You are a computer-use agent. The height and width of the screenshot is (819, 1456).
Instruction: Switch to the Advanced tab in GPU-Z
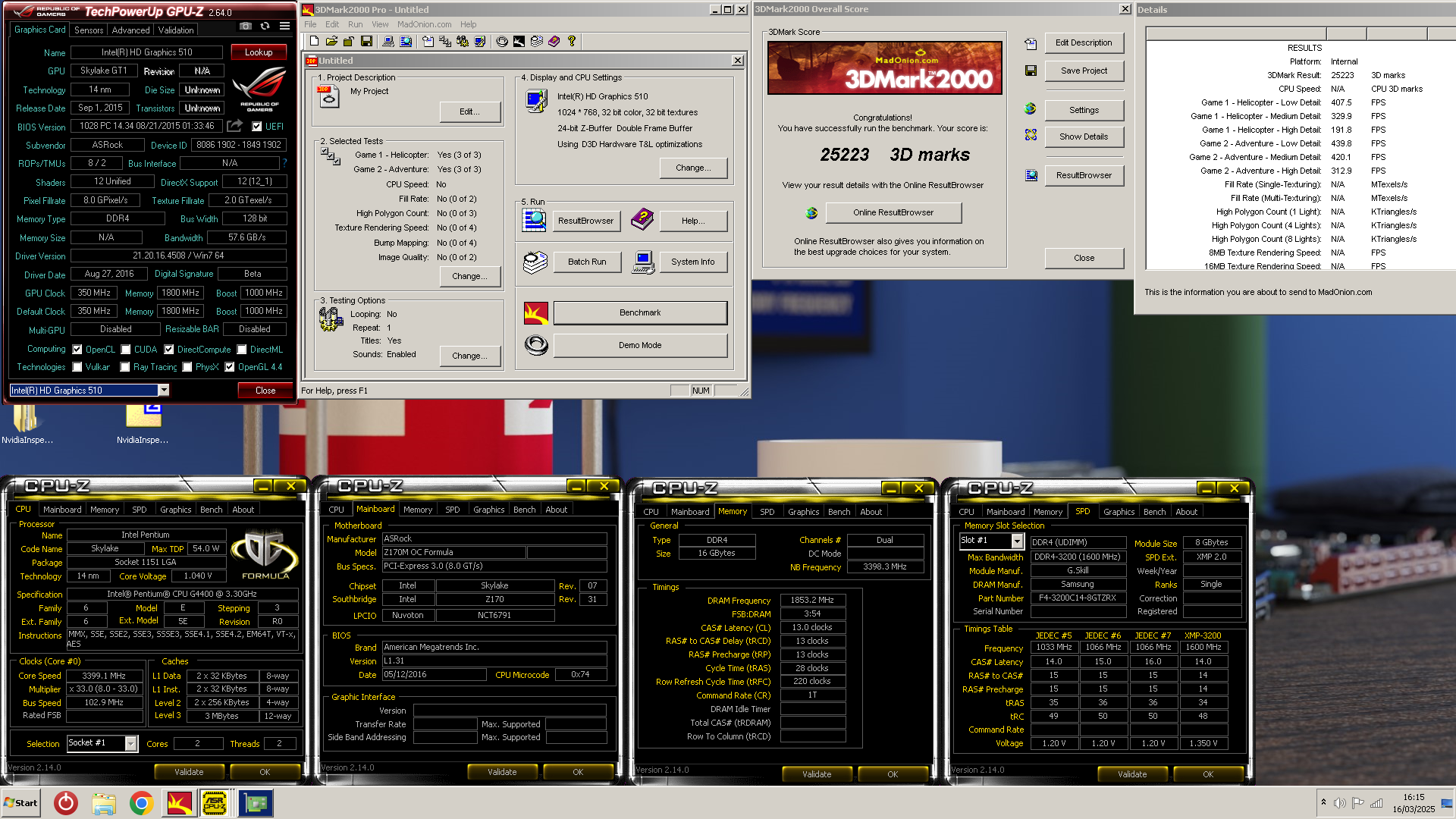coord(130,30)
